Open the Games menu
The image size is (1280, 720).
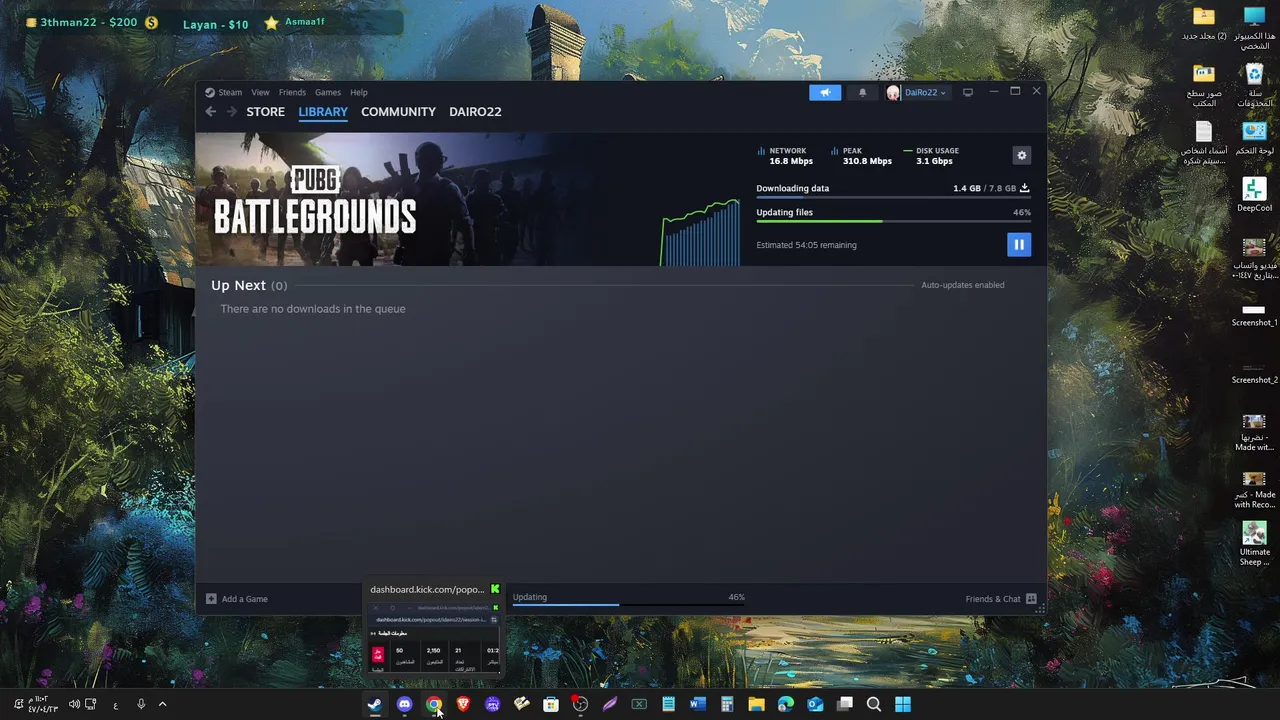[328, 92]
